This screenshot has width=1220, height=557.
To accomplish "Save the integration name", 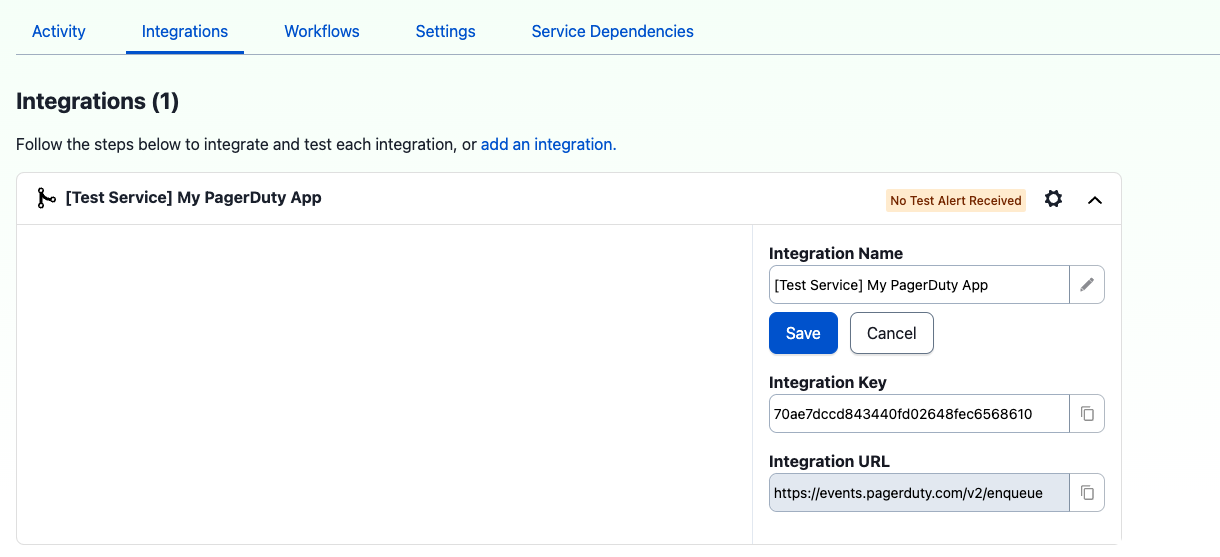I will tap(803, 333).
